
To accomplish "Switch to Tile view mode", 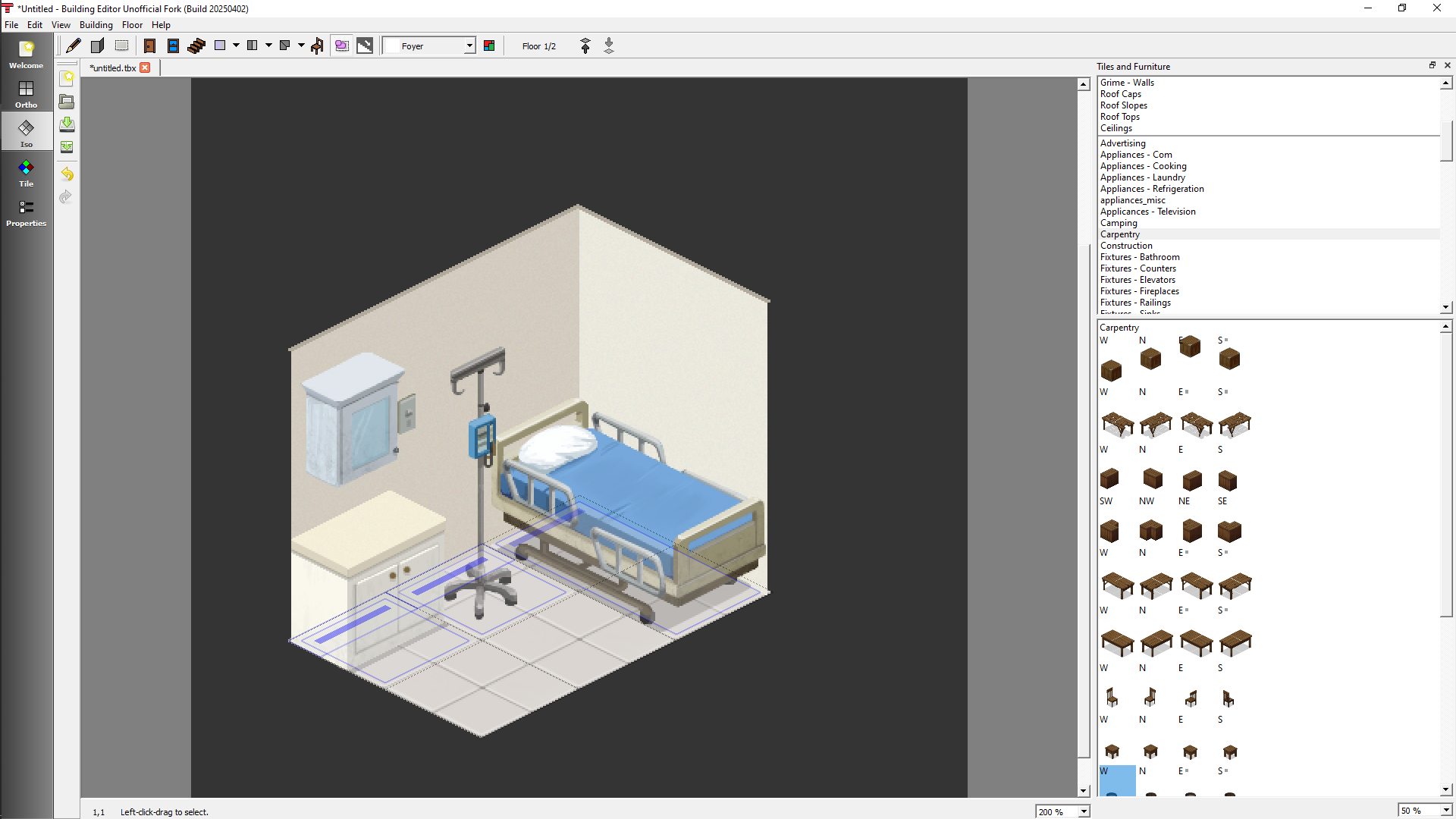I will coord(27,173).
